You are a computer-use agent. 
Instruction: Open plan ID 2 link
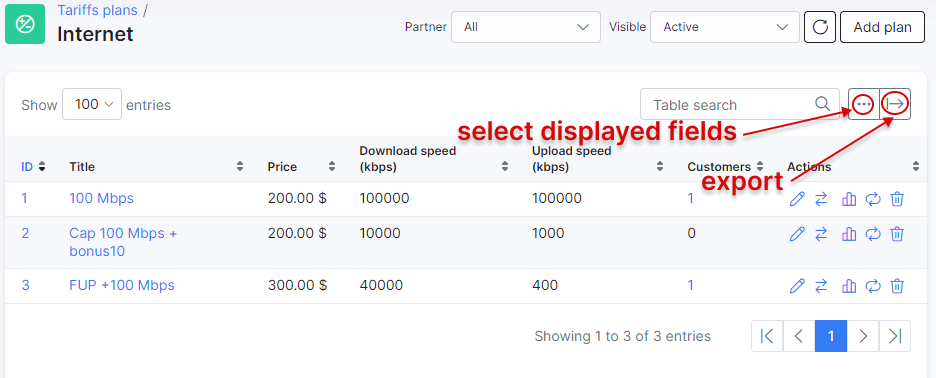pos(25,233)
